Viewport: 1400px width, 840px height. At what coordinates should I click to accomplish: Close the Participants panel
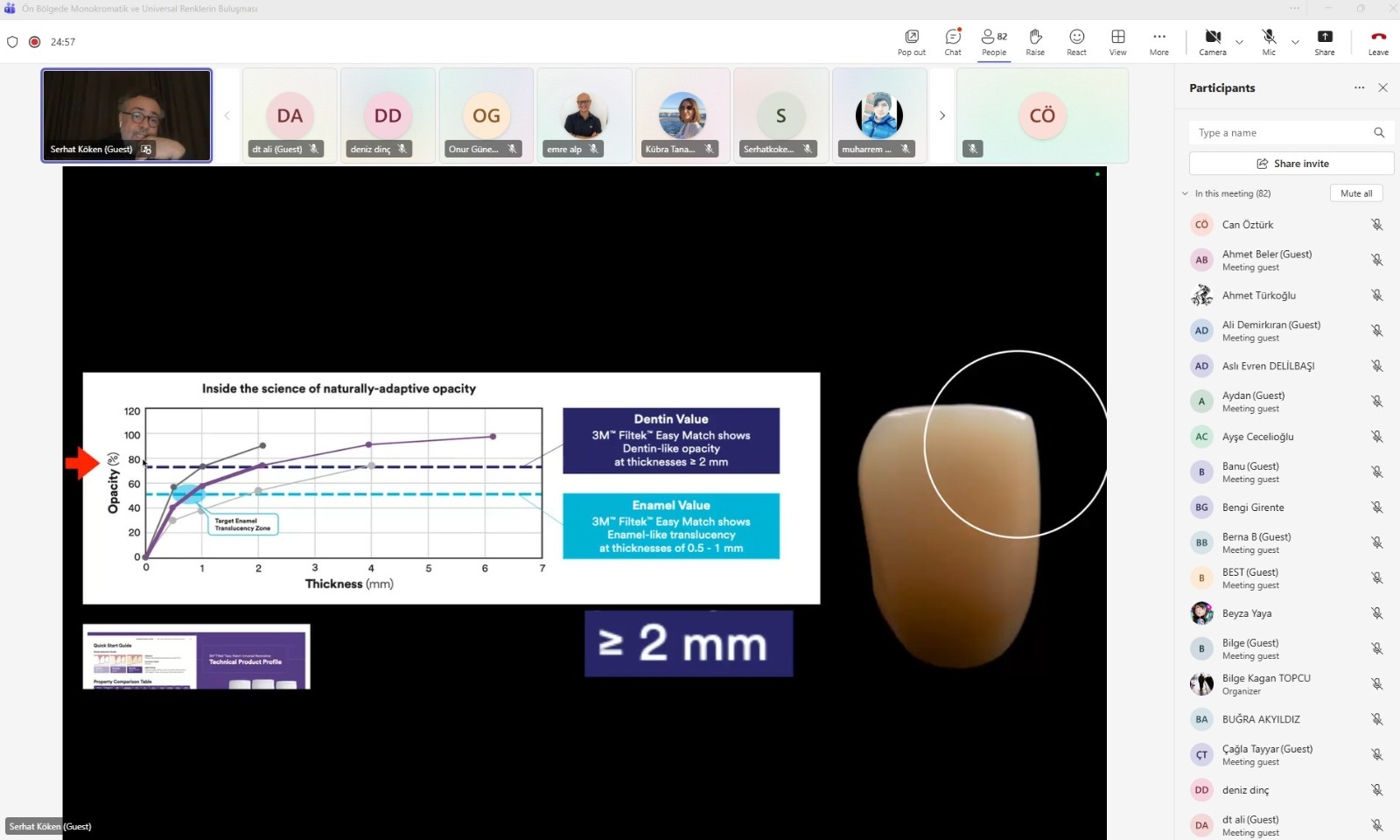tap(1382, 87)
